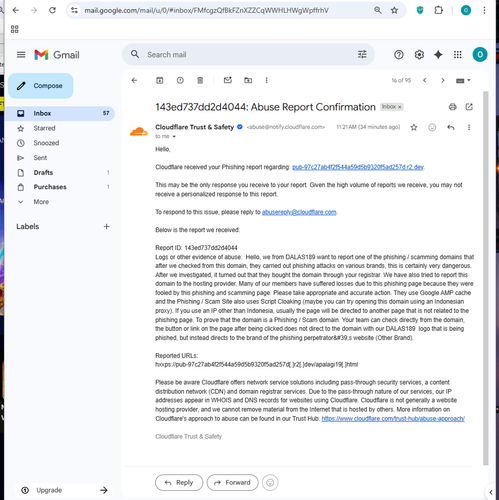Create new label with plus icon

pyautogui.click(x=106, y=227)
